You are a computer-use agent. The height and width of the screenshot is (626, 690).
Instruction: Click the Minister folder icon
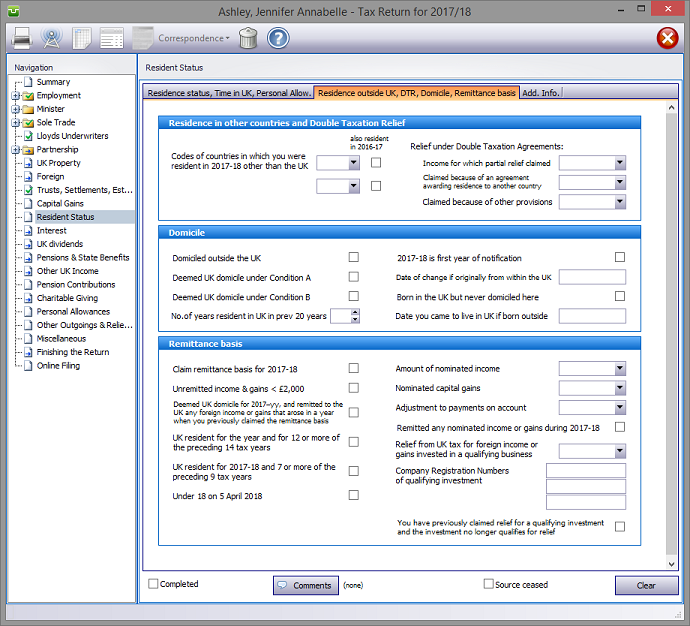28,109
